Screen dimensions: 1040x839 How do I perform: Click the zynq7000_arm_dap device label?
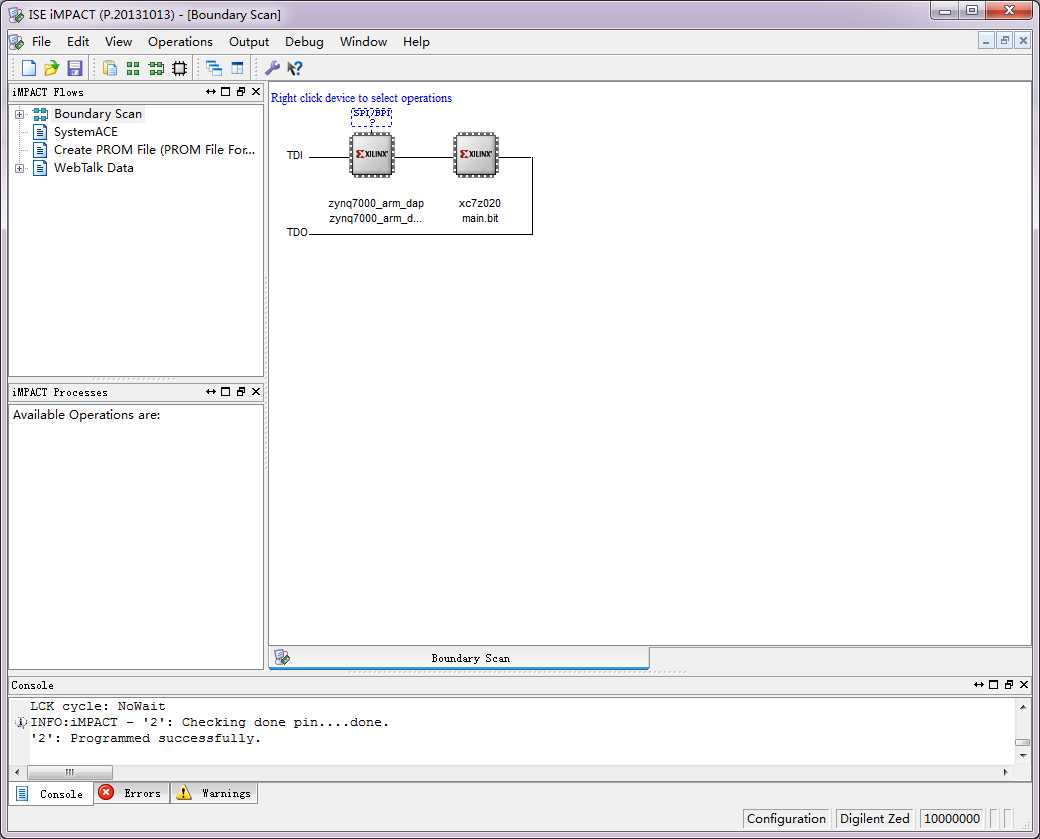click(x=375, y=203)
